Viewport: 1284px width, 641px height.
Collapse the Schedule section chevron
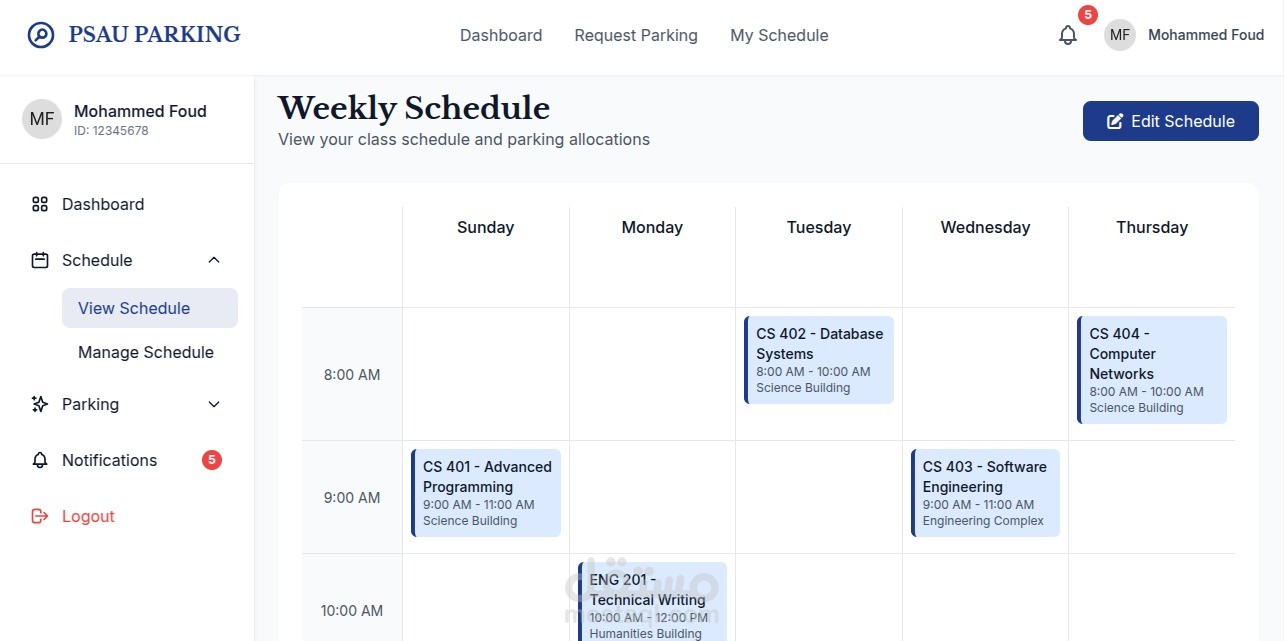213,260
